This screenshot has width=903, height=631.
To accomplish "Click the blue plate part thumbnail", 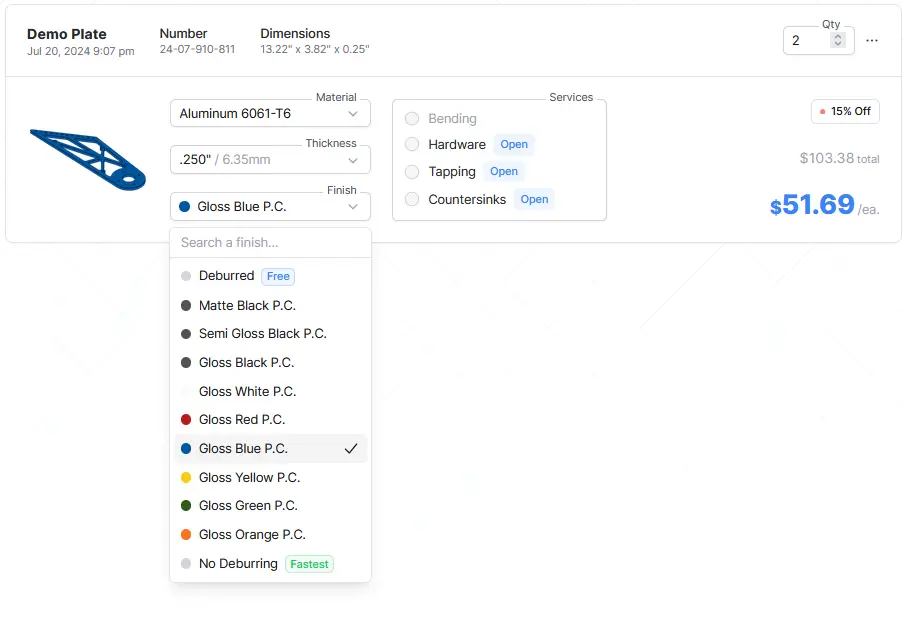I will tap(87, 159).
